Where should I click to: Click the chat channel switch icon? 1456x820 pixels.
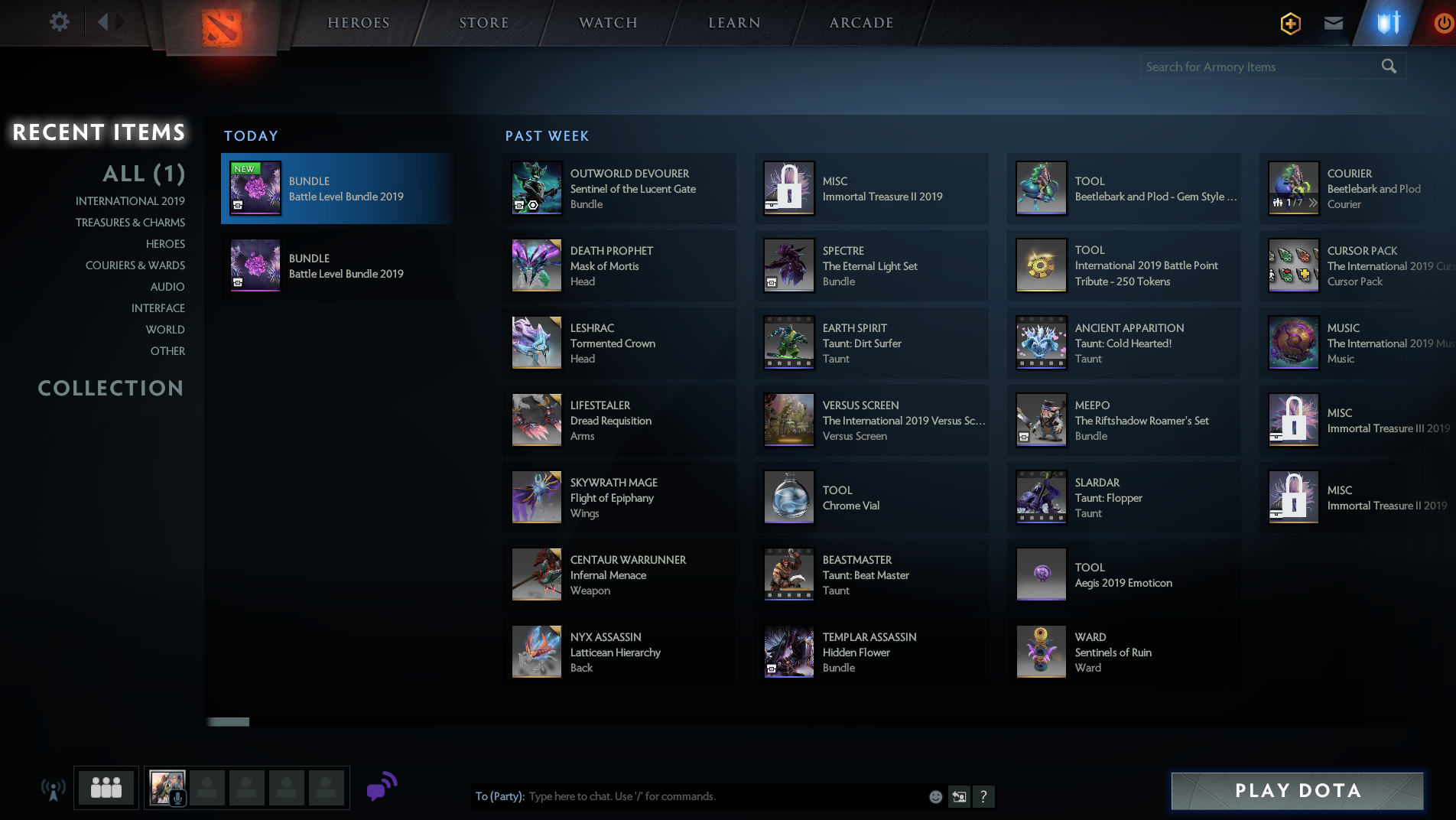(x=959, y=797)
